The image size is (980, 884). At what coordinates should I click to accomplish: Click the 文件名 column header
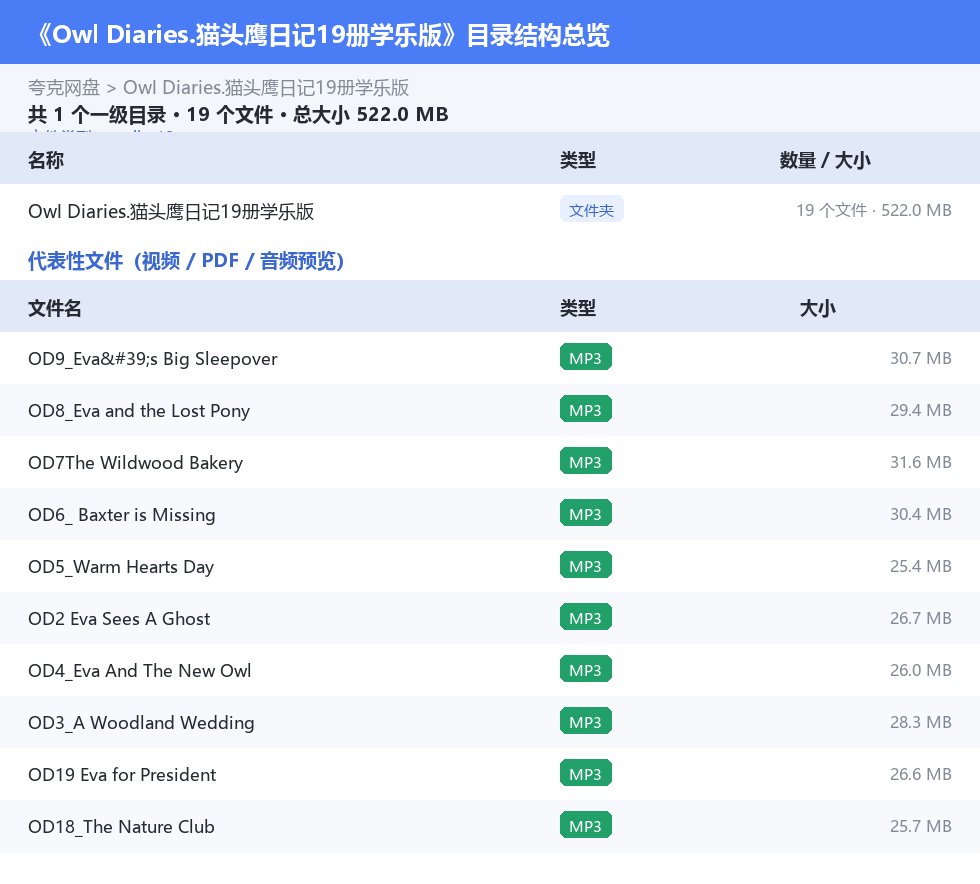54,308
